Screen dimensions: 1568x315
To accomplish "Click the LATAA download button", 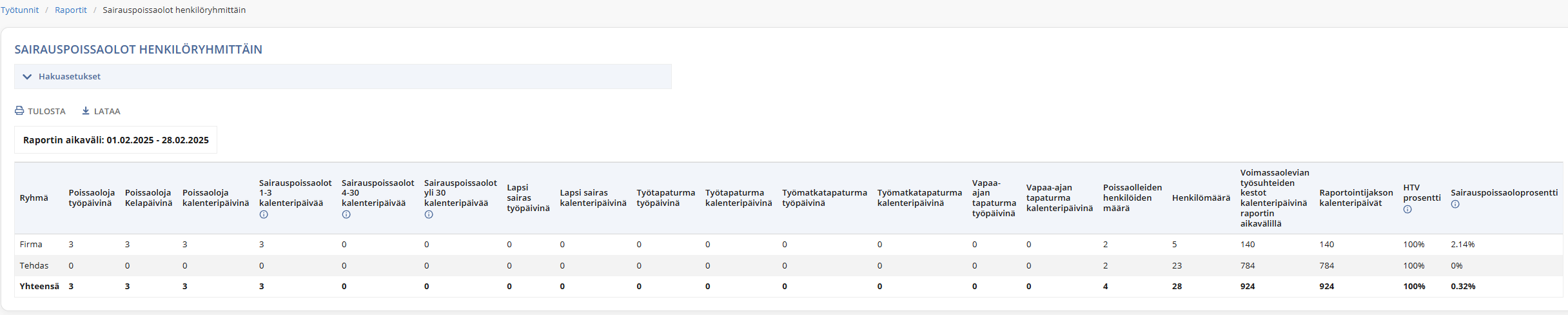I will pyautogui.click(x=101, y=111).
